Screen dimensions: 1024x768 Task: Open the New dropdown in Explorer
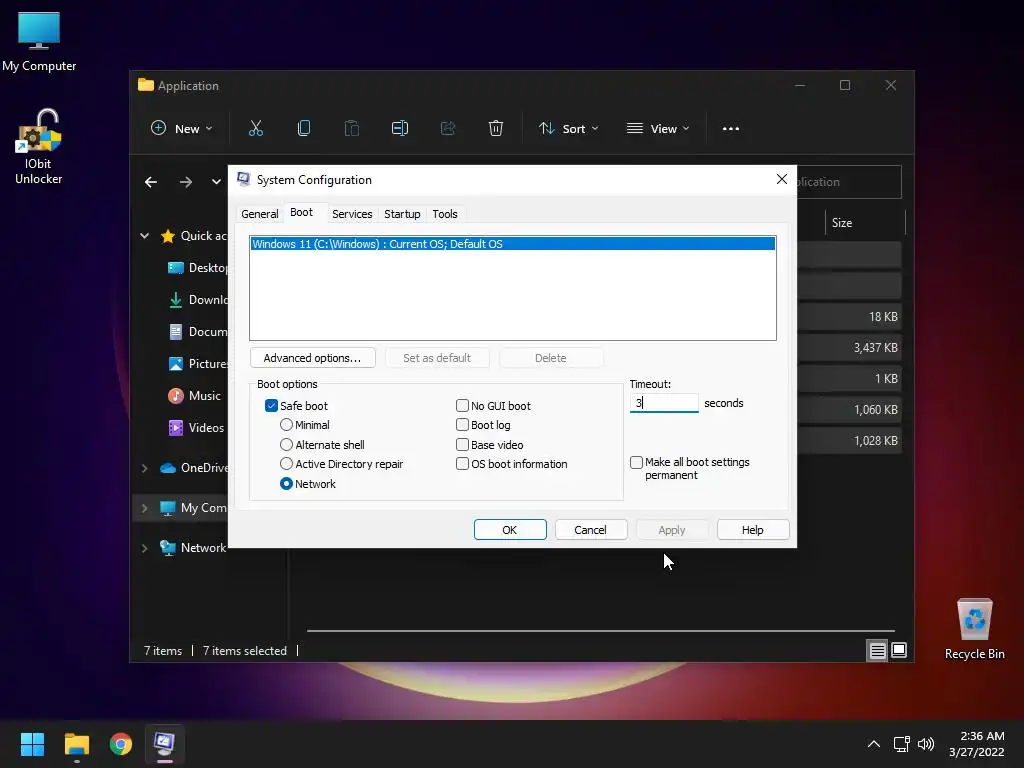coord(182,129)
